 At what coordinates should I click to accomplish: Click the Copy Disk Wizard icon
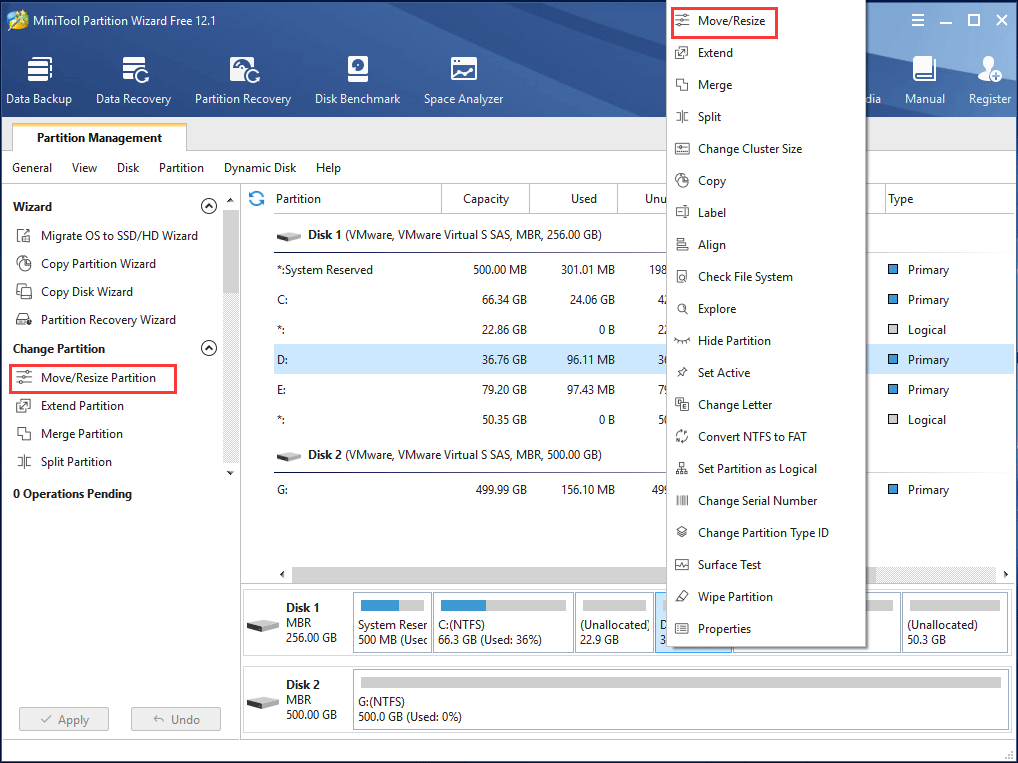click(x=24, y=292)
